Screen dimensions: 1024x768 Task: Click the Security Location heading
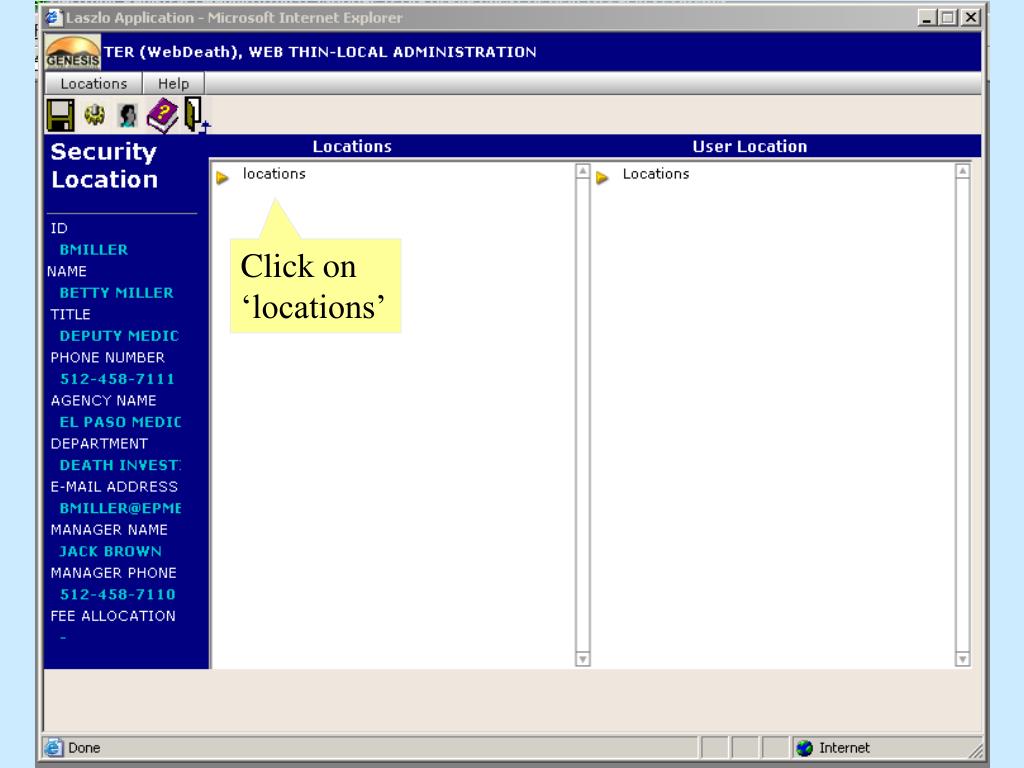104,165
